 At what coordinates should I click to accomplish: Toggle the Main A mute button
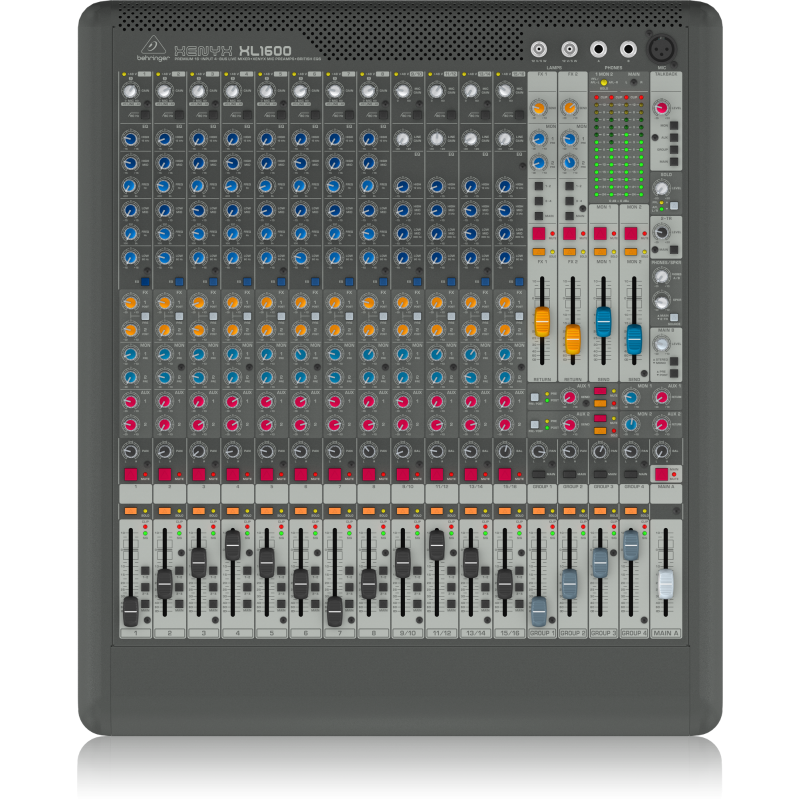click(661, 474)
